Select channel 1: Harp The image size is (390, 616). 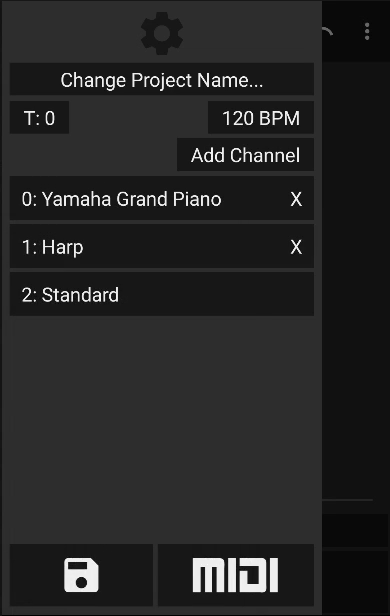pos(162,246)
